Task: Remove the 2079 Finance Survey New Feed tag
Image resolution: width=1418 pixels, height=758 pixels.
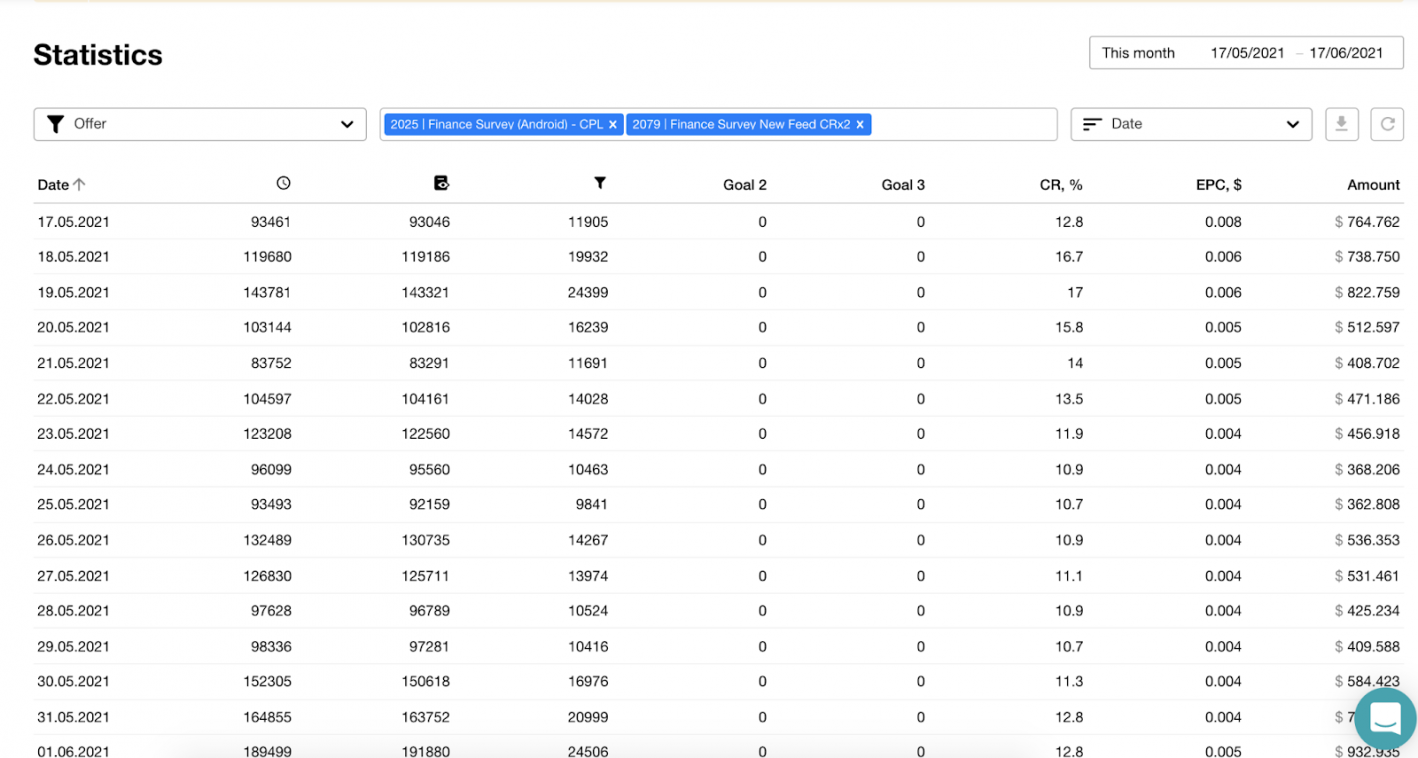Action: pos(860,125)
